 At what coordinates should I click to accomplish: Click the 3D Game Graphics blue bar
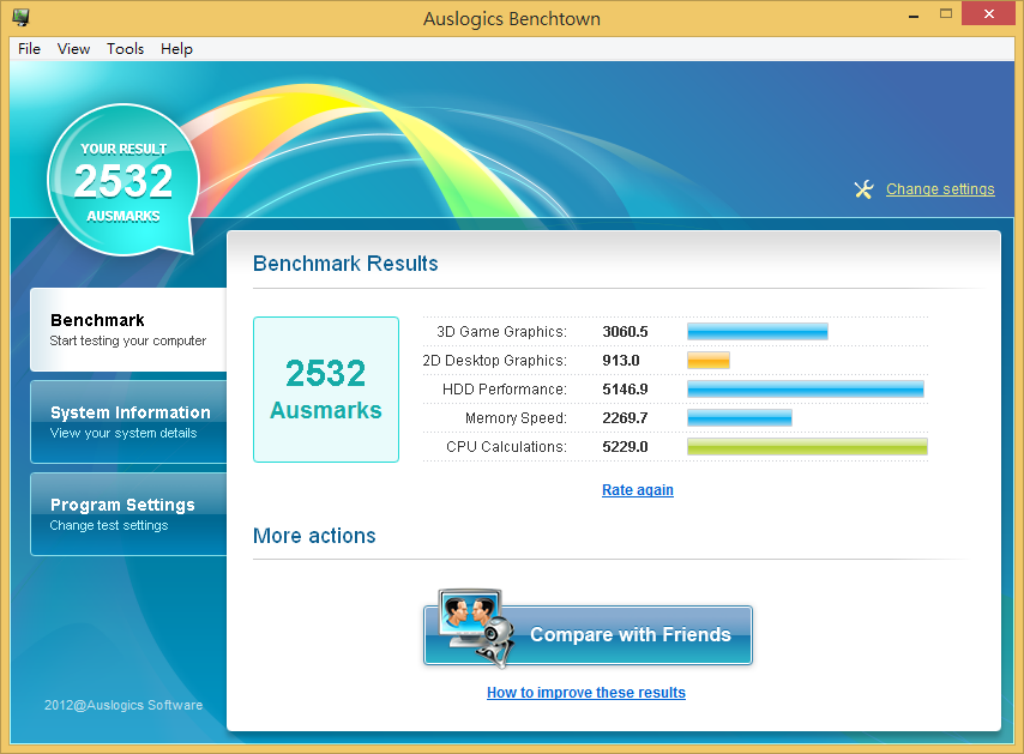tap(758, 332)
